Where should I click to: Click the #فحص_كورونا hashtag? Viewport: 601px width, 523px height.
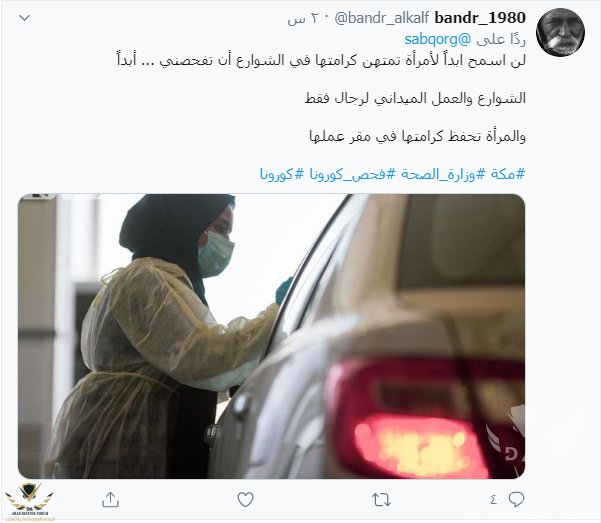pos(352,174)
